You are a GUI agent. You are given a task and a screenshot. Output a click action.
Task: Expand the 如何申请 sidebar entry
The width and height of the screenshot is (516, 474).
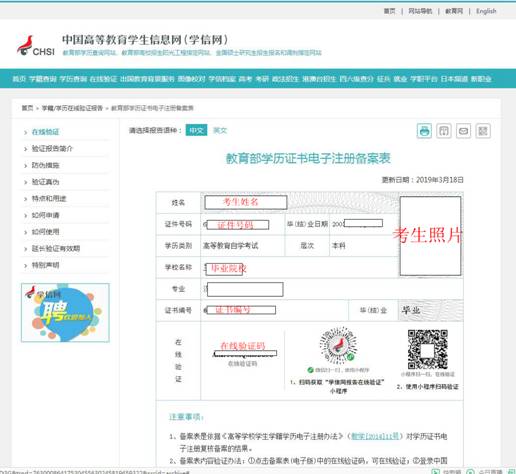[x=45, y=215]
